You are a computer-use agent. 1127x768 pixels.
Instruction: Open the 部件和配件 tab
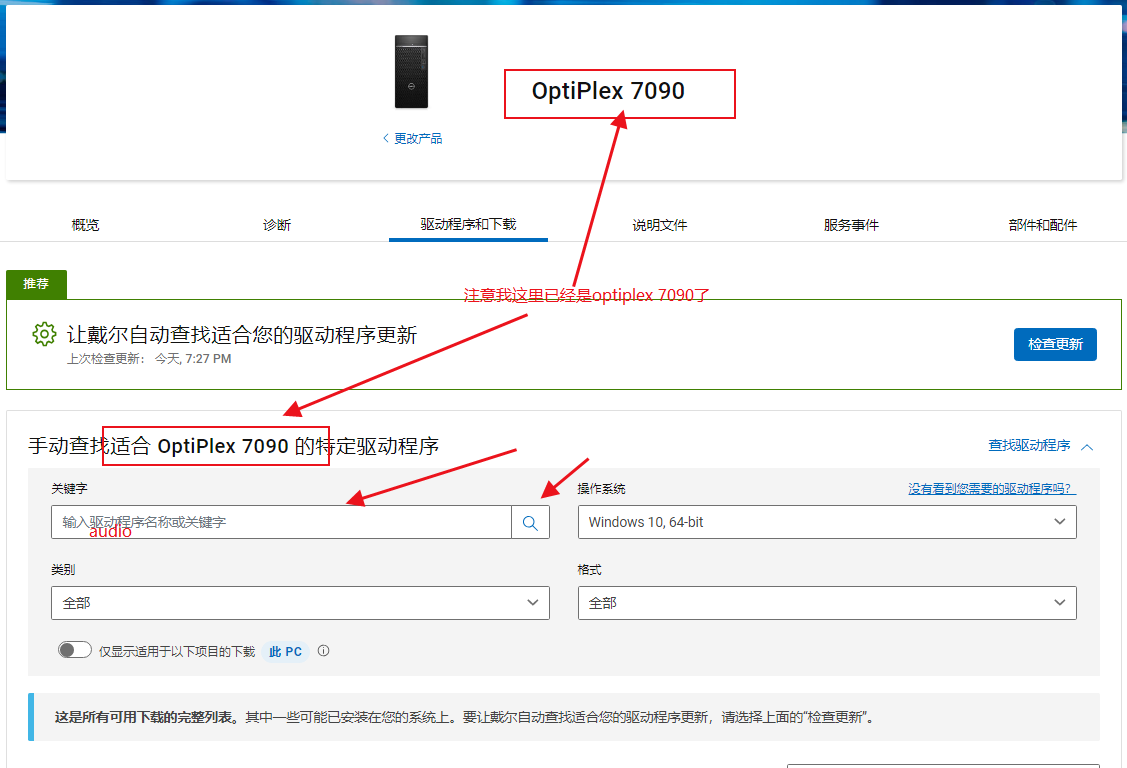click(x=1043, y=225)
